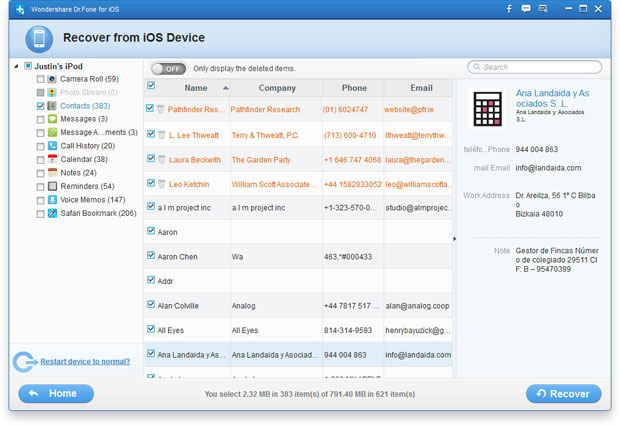This screenshot has height=425, width=620.
Task: Select the Ana Landaida y As row
Action: pos(298,355)
